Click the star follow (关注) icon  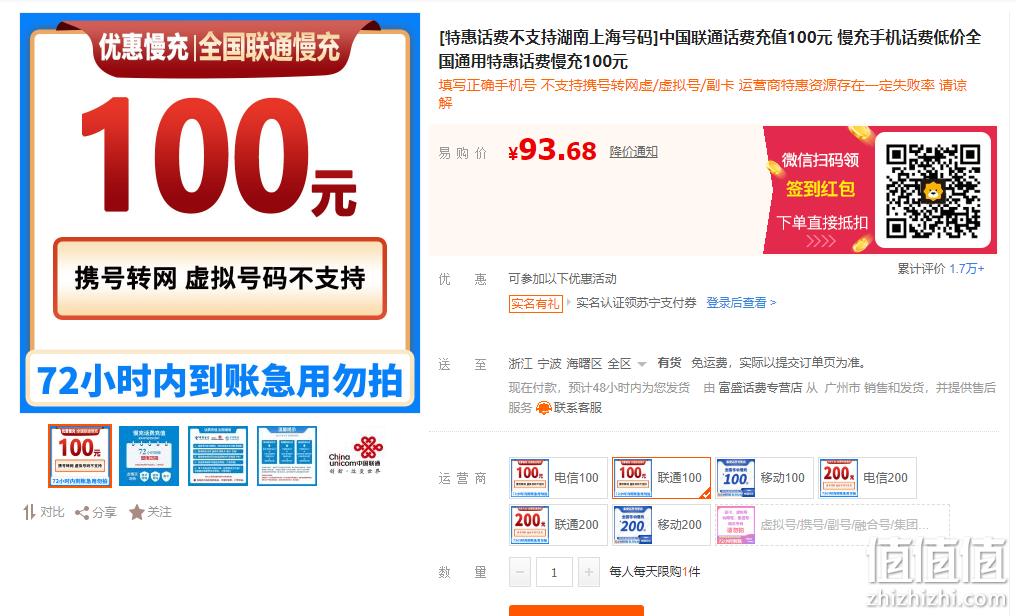(136, 512)
